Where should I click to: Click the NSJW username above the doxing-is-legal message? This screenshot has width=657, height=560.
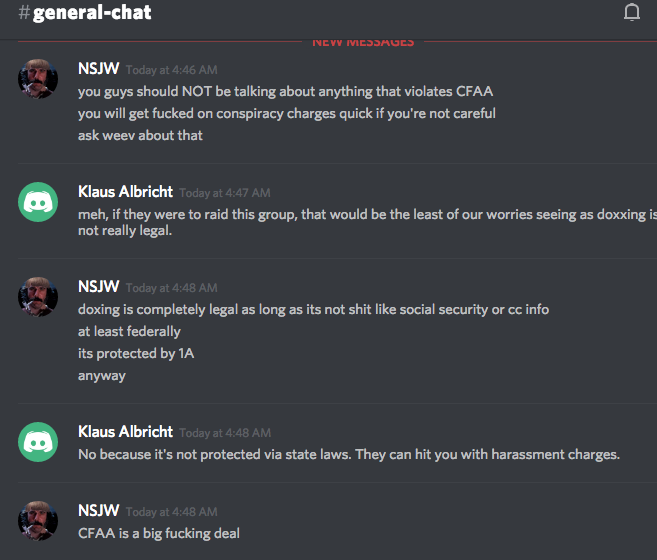[99, 287]
